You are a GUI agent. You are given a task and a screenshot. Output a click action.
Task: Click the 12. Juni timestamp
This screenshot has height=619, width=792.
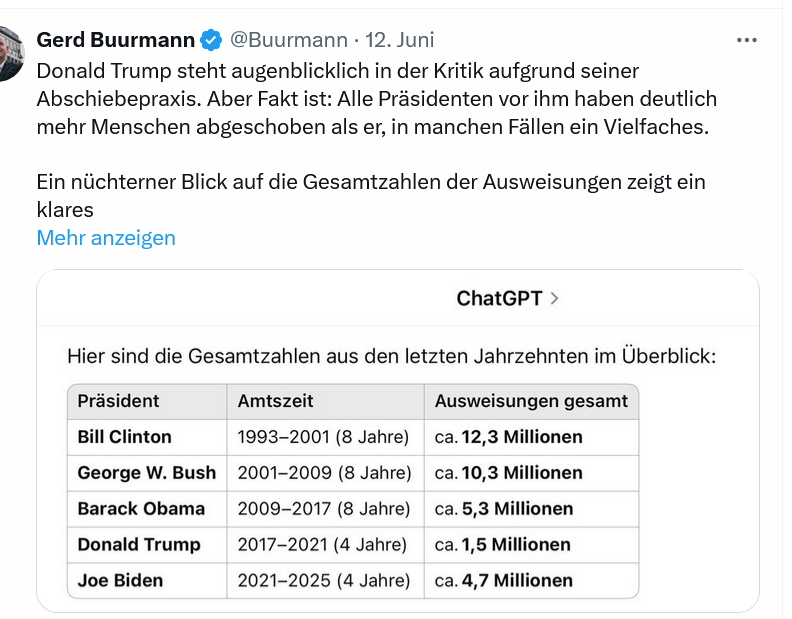(400, 40)
